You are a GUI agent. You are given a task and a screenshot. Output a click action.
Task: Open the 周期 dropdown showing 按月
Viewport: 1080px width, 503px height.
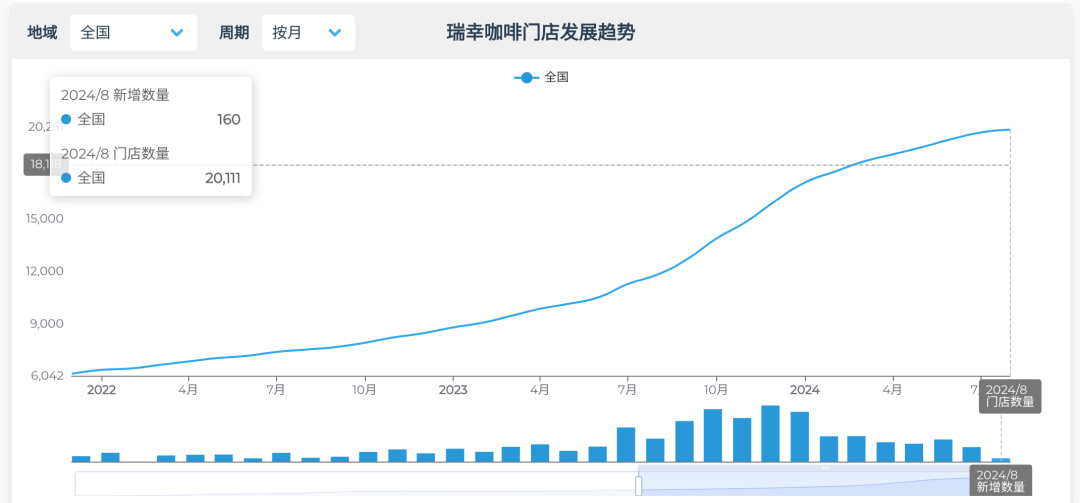308,32
